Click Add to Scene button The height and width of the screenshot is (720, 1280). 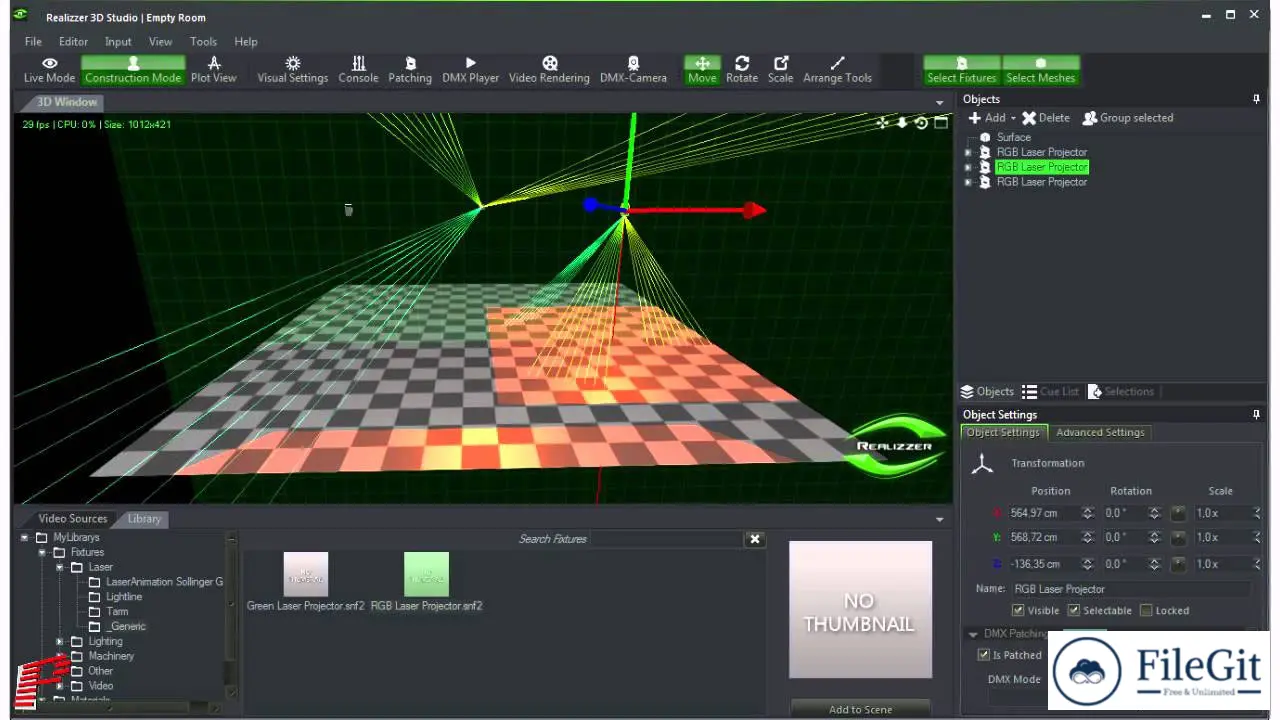click(x=860, y=709)
